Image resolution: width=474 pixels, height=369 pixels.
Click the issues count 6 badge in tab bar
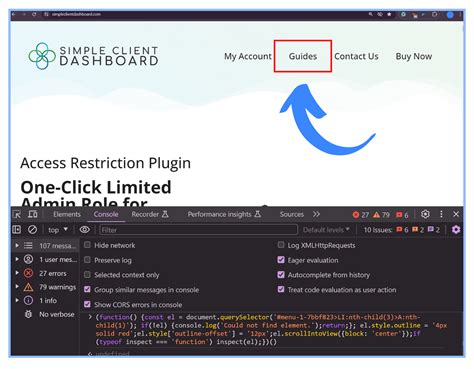[402, 215]
